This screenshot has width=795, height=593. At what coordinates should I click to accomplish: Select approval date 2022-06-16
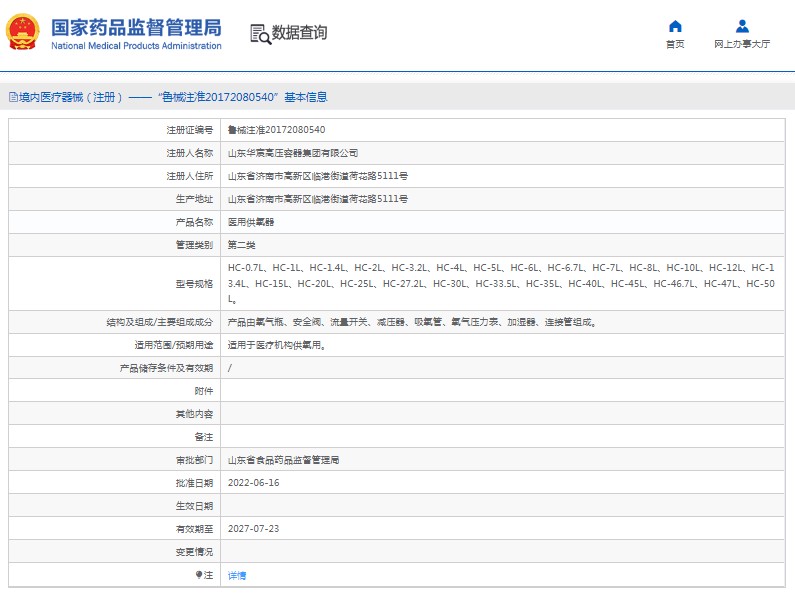[x=254, y=483]
